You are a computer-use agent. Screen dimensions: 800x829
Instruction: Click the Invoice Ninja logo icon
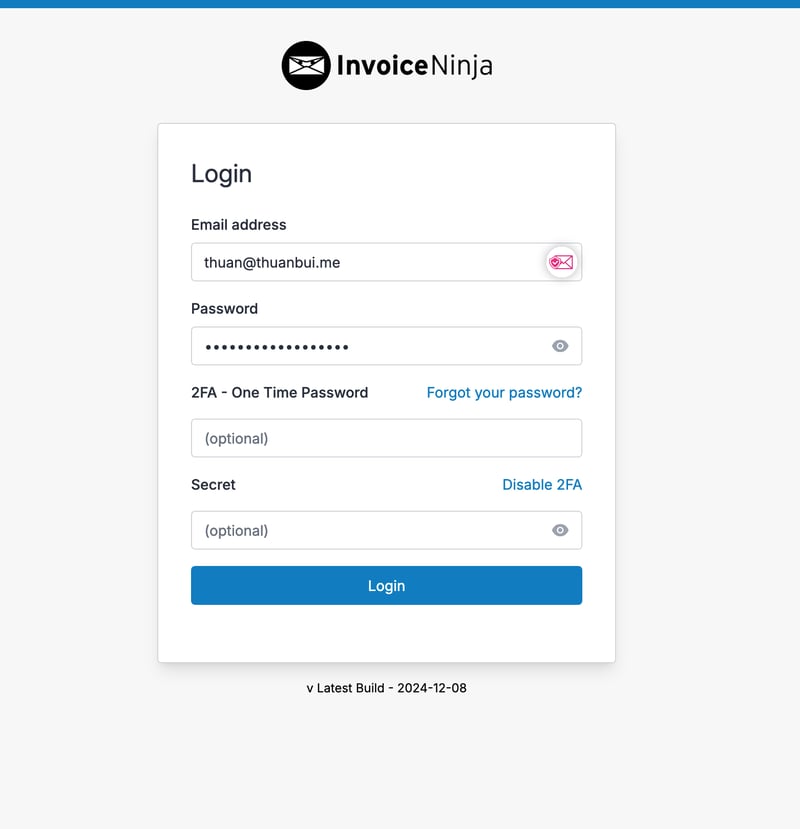pos(306,66)
